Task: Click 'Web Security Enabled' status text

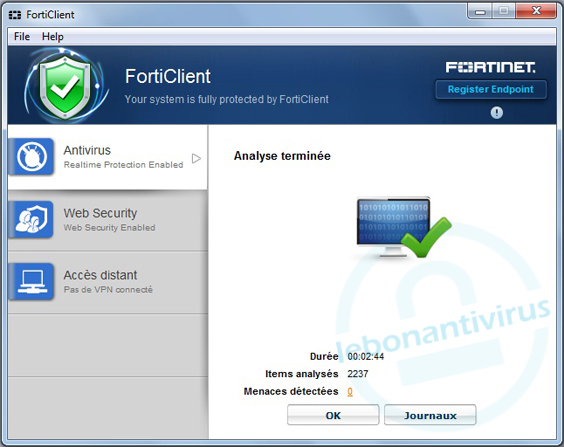Action: pos(109,228)
